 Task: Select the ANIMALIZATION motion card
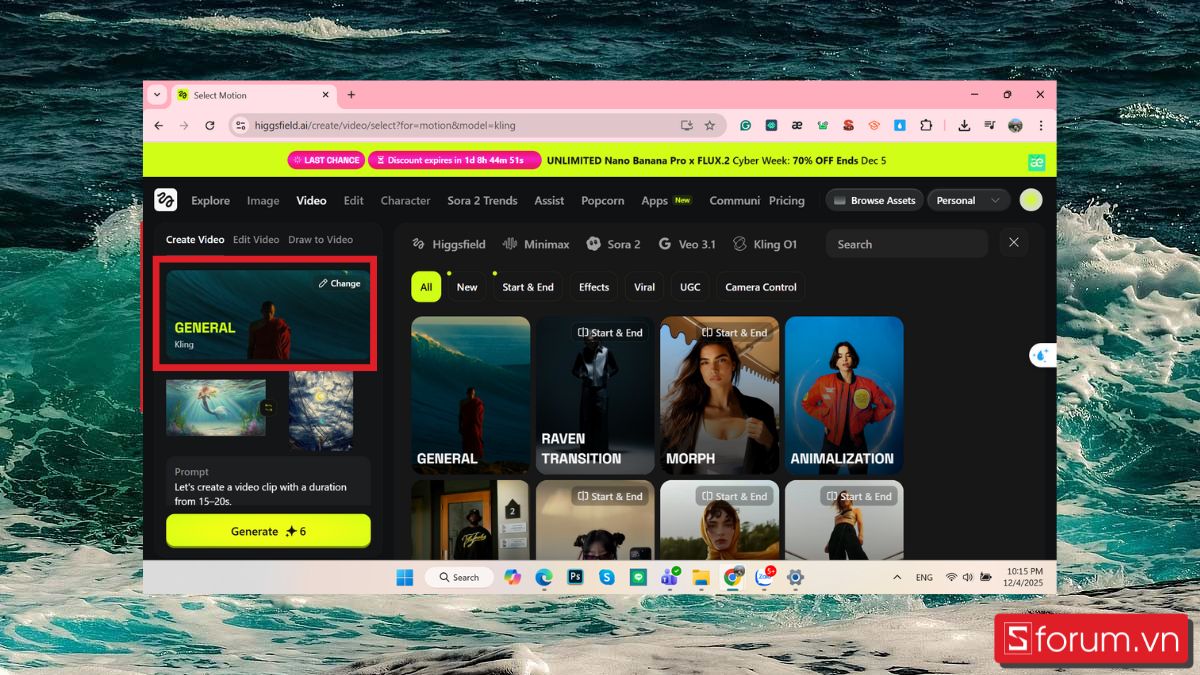coord(844,395)
